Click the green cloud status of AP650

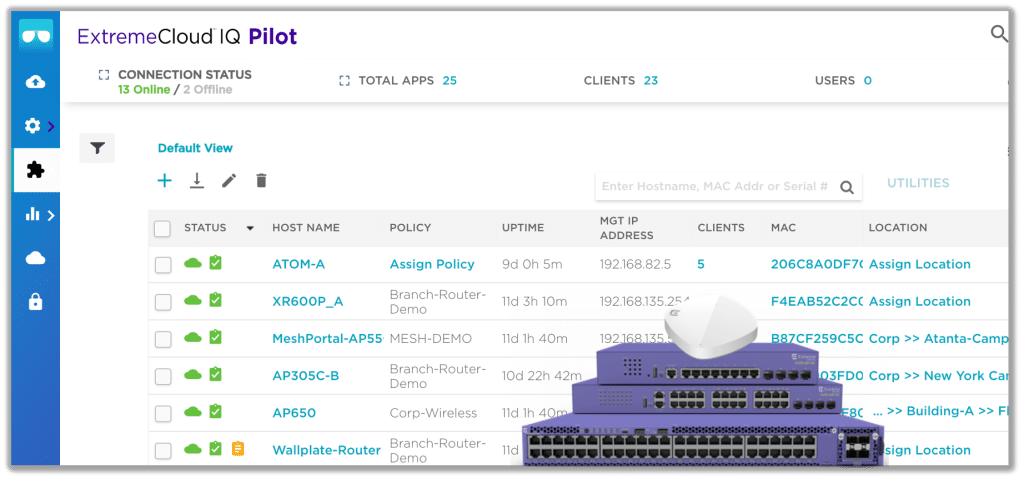coord(193,412)
